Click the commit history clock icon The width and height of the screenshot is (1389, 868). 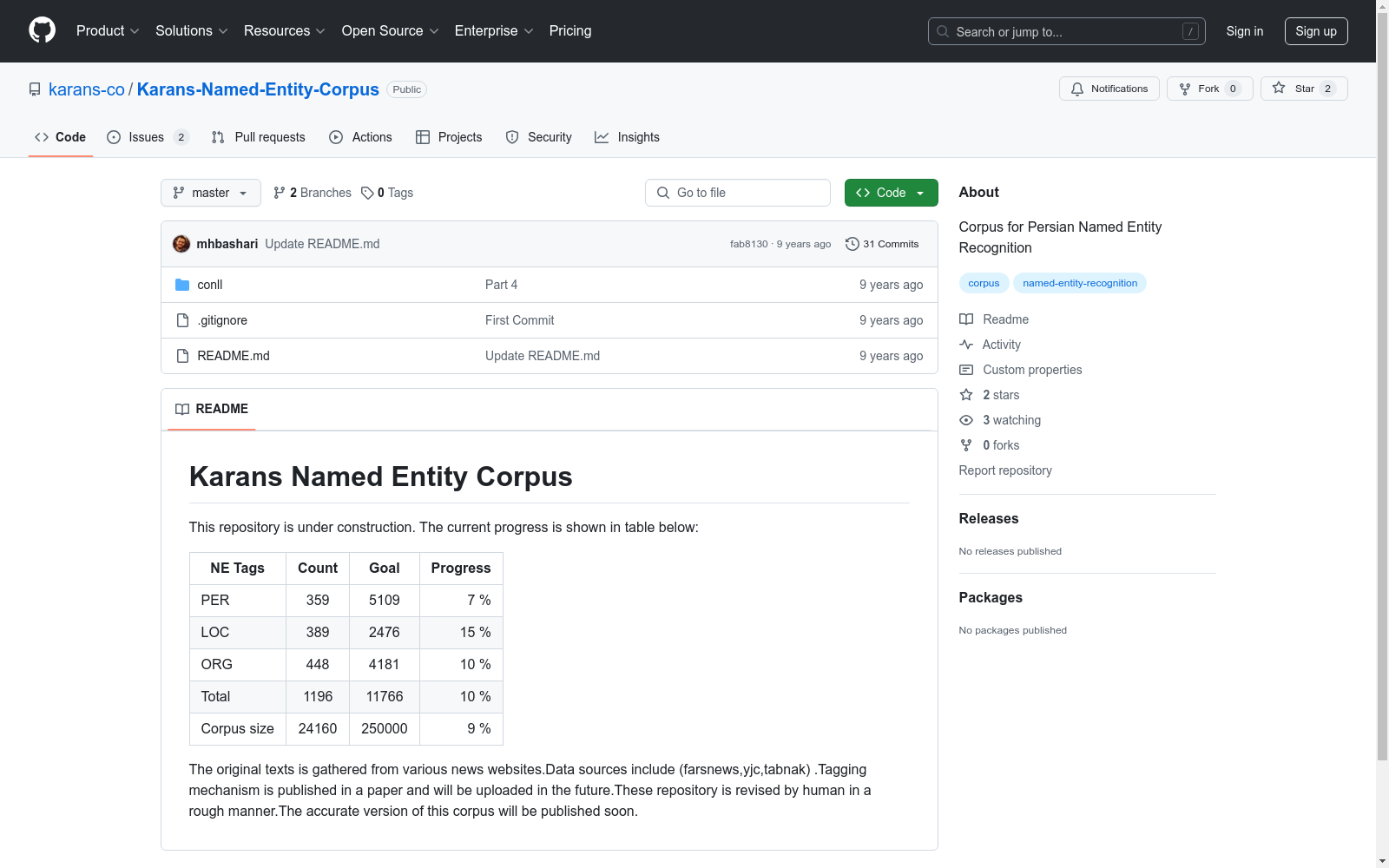(x=852, y=244)
